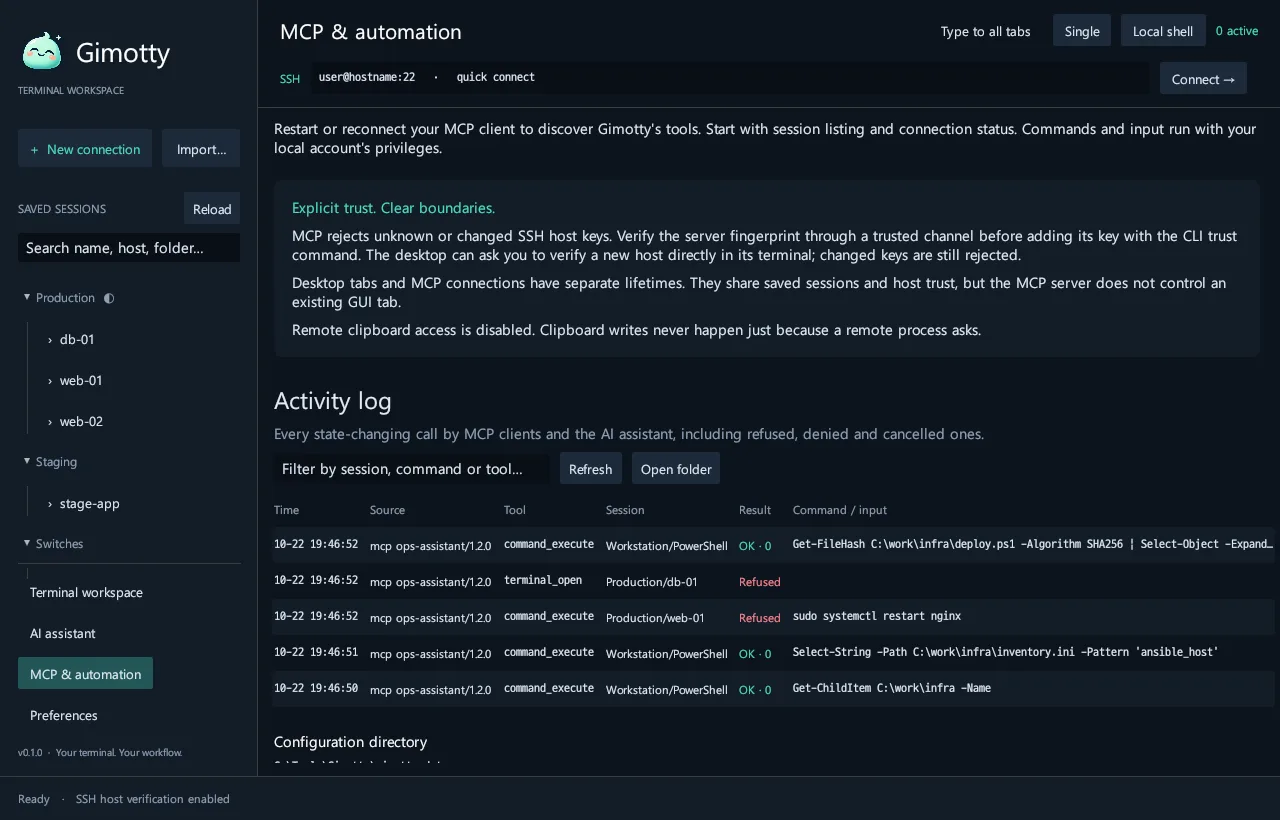Click the Time column header
Image resolution: width=1280 pixels, height=820 pixels.
(x=286, y=510)
